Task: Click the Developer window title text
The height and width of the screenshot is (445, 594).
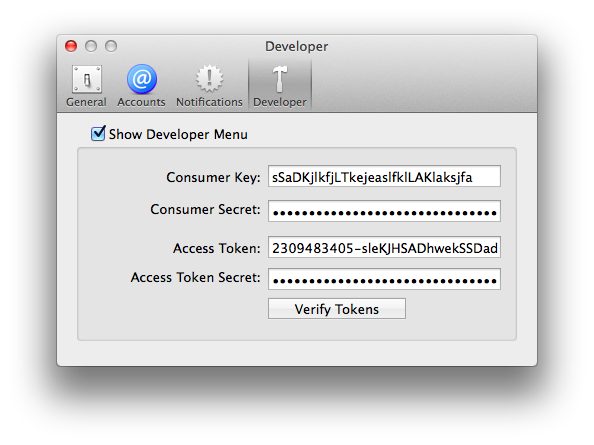Action: click(297, 47)
